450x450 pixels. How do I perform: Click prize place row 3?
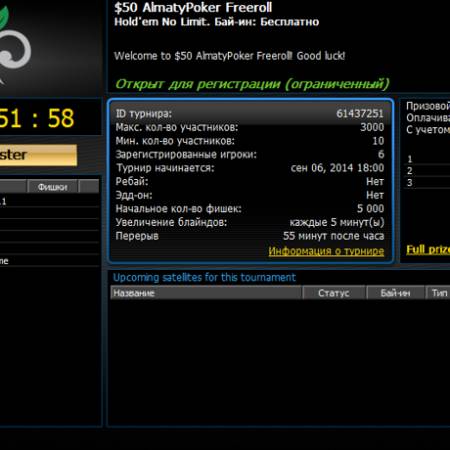click(427, 183)
